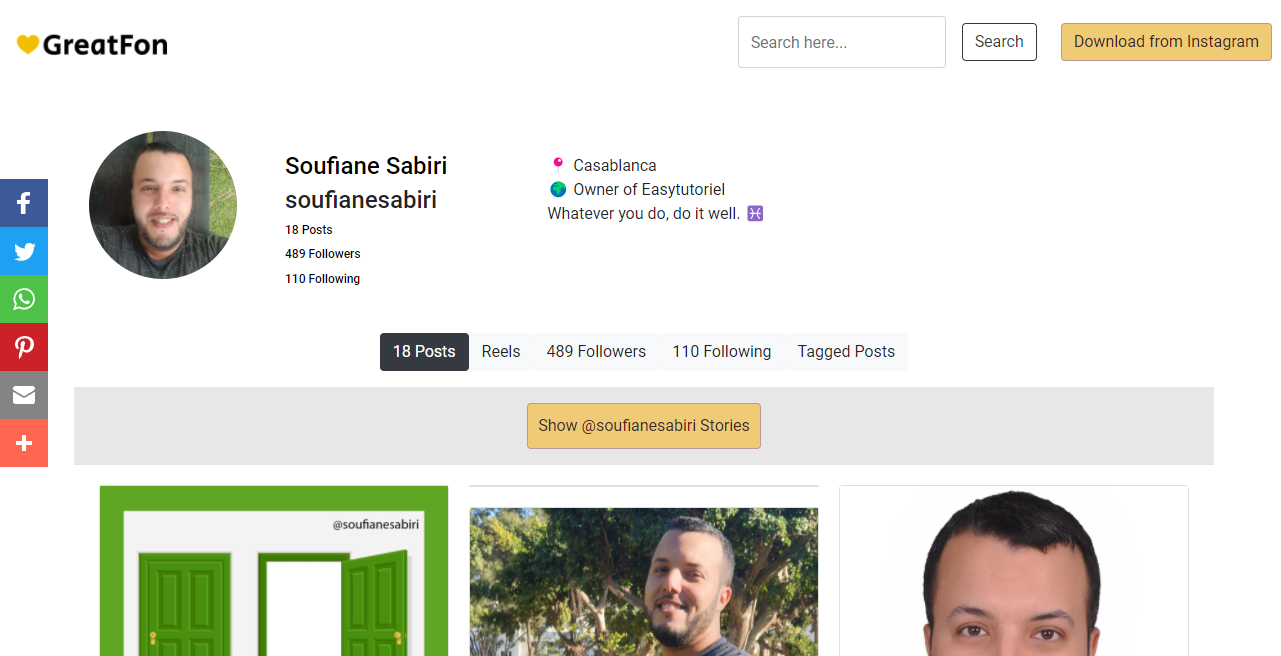Share by email envelope icon
The height and width of the screenshot is (656, 1281).
[x=24, y=395]
